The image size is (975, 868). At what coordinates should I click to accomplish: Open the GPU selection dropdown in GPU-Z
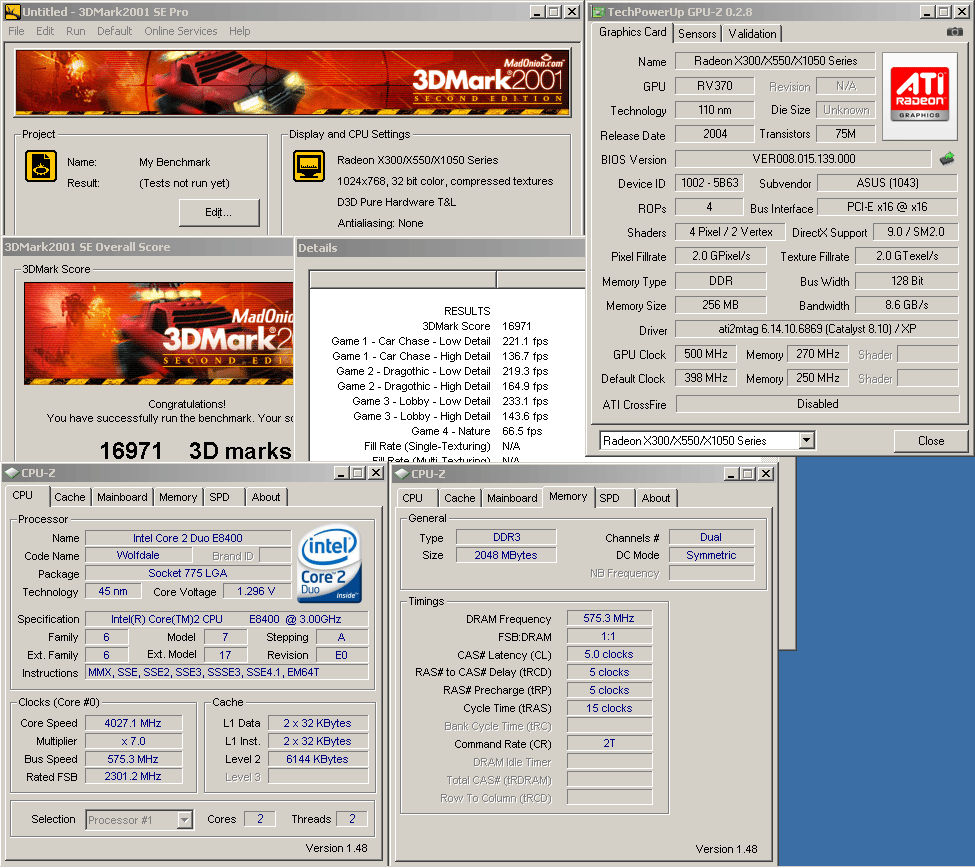(x=806, y=440)
